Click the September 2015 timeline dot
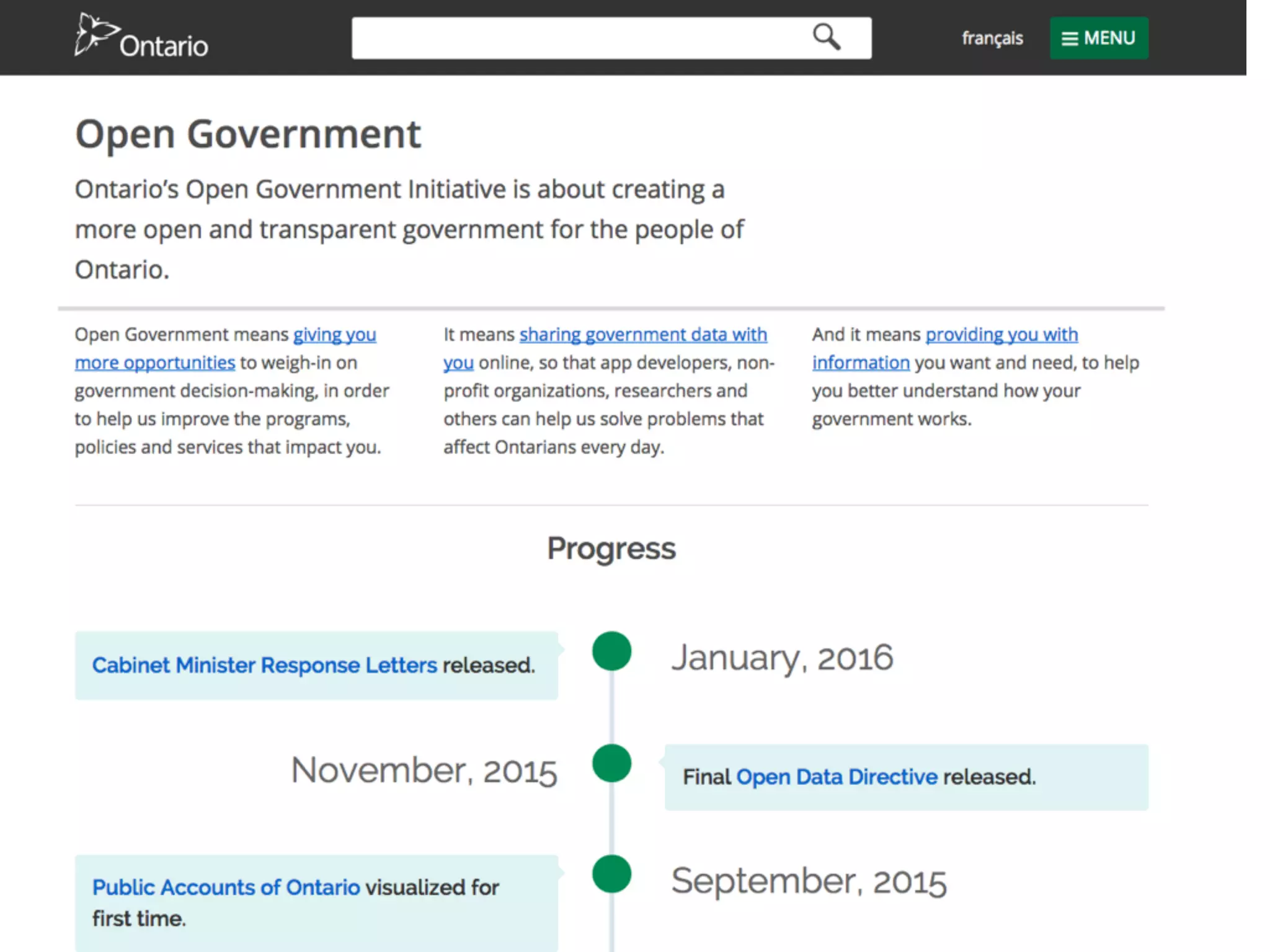This screenshot has height=952, width=1270. click(611, 874)
